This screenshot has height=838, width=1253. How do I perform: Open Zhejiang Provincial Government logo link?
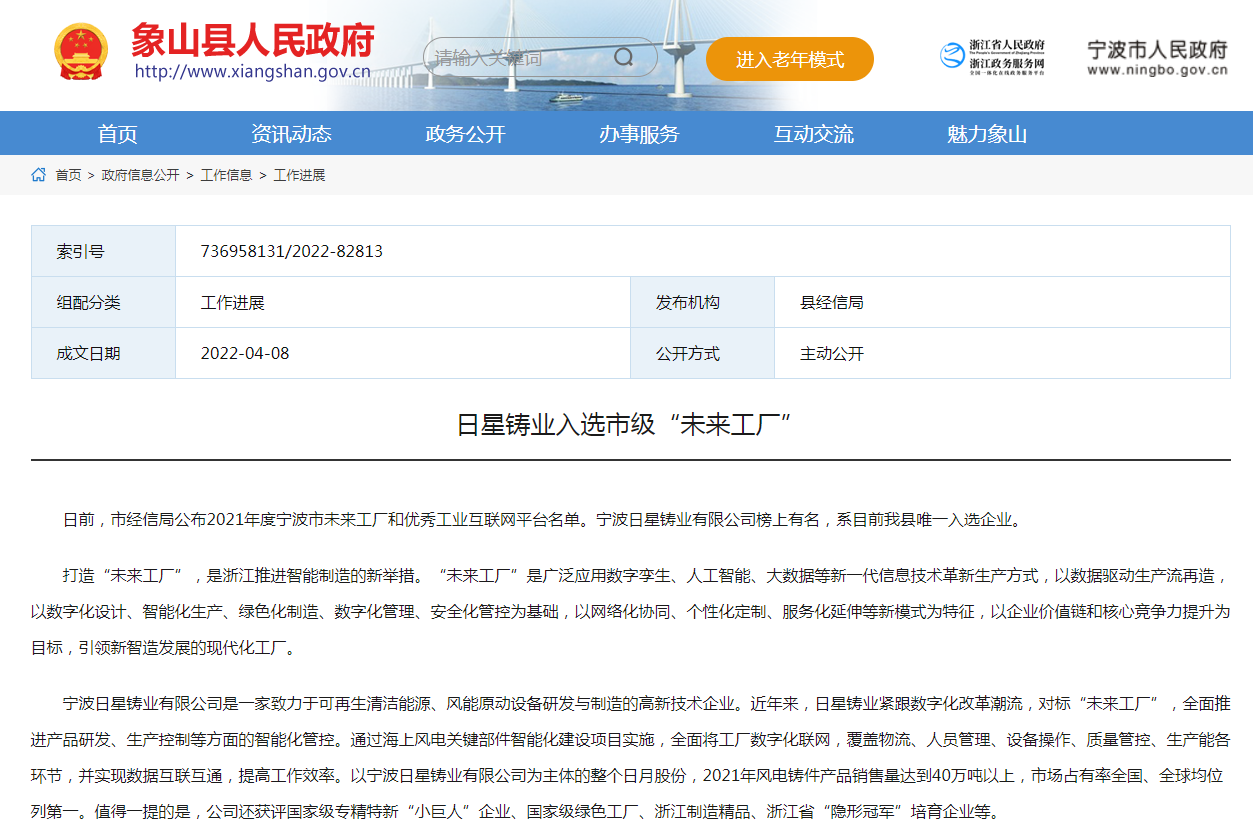992,56
